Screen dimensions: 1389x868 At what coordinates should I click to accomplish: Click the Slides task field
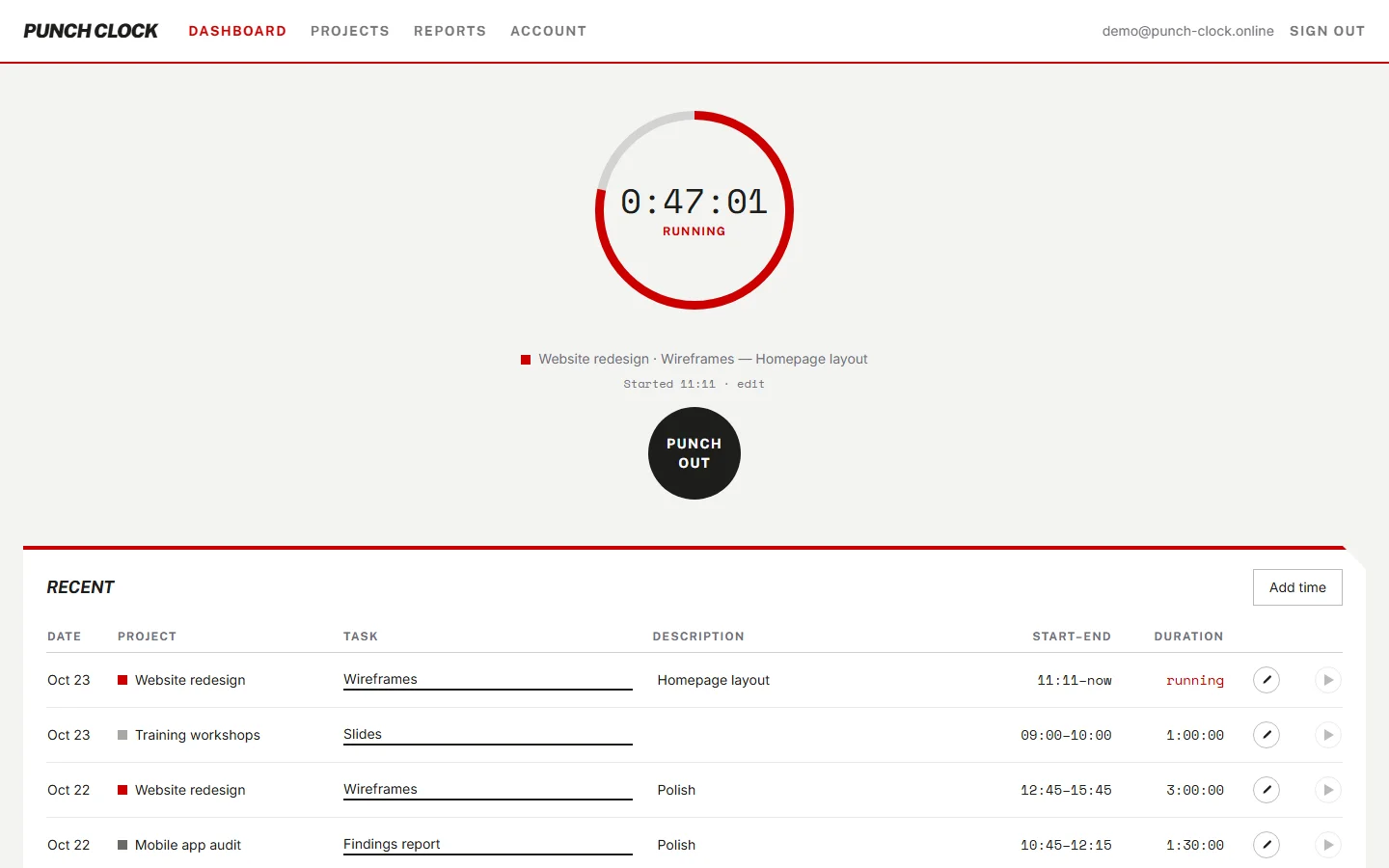pyautogui.click(x=488, y=735)
